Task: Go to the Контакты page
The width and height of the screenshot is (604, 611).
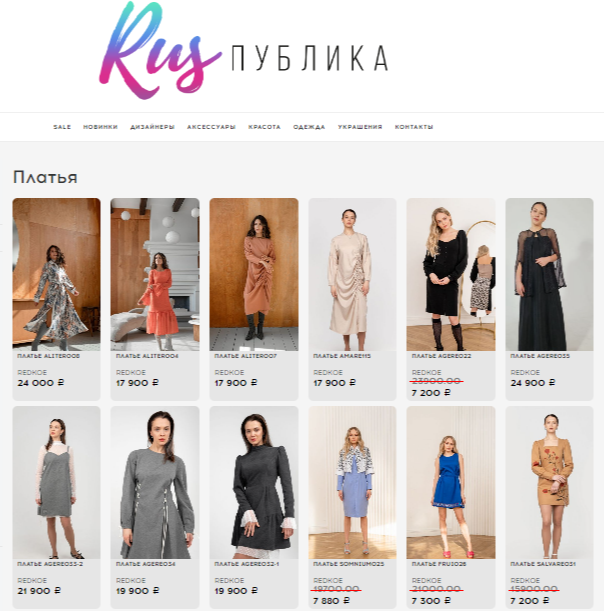Action: pyautogui.click(x=414, y=127)
